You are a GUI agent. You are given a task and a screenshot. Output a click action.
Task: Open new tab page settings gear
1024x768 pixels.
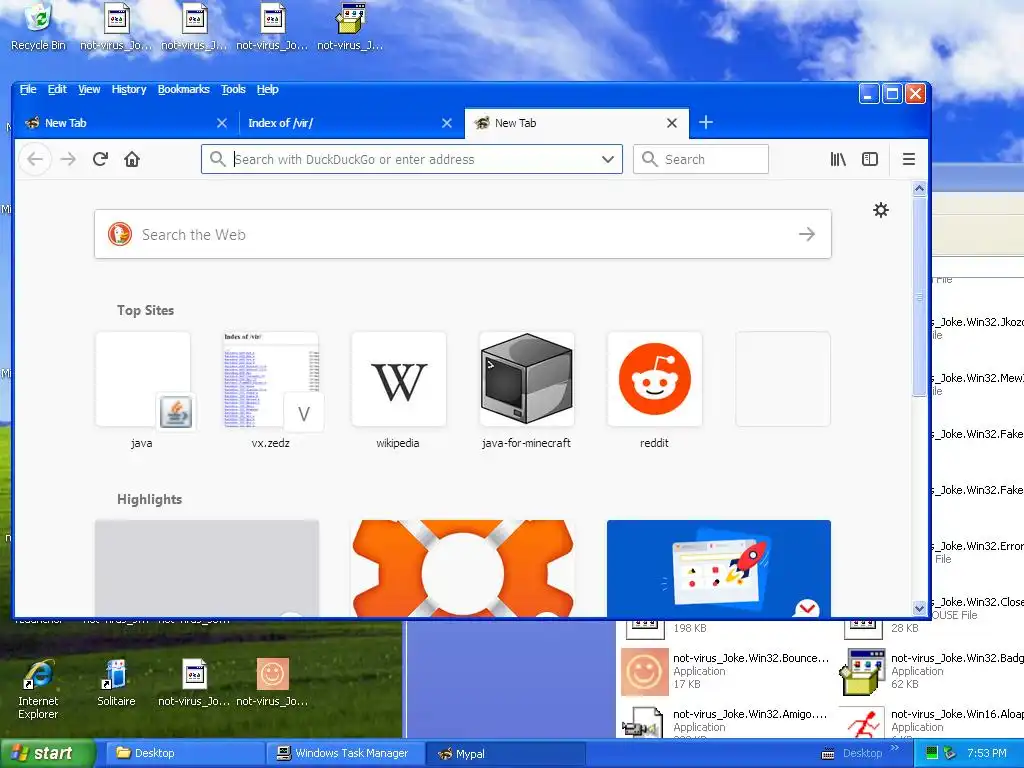(881, 210)
